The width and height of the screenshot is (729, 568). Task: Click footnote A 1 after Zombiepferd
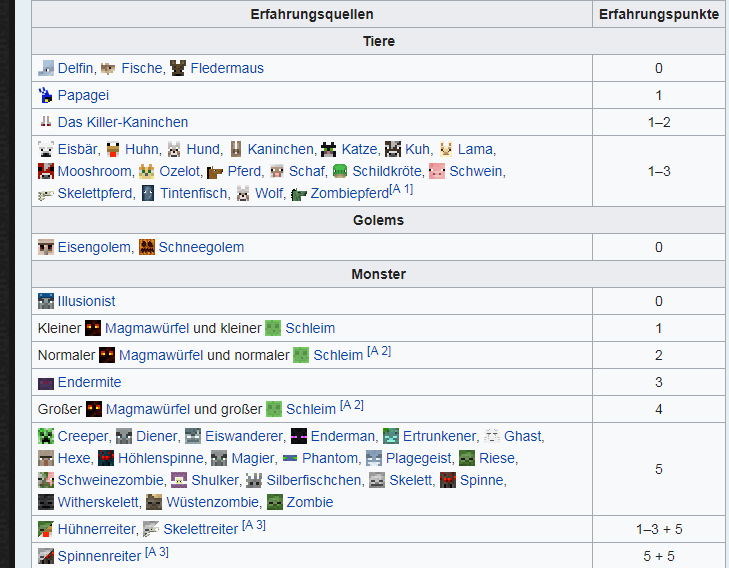tap(402, 189)
